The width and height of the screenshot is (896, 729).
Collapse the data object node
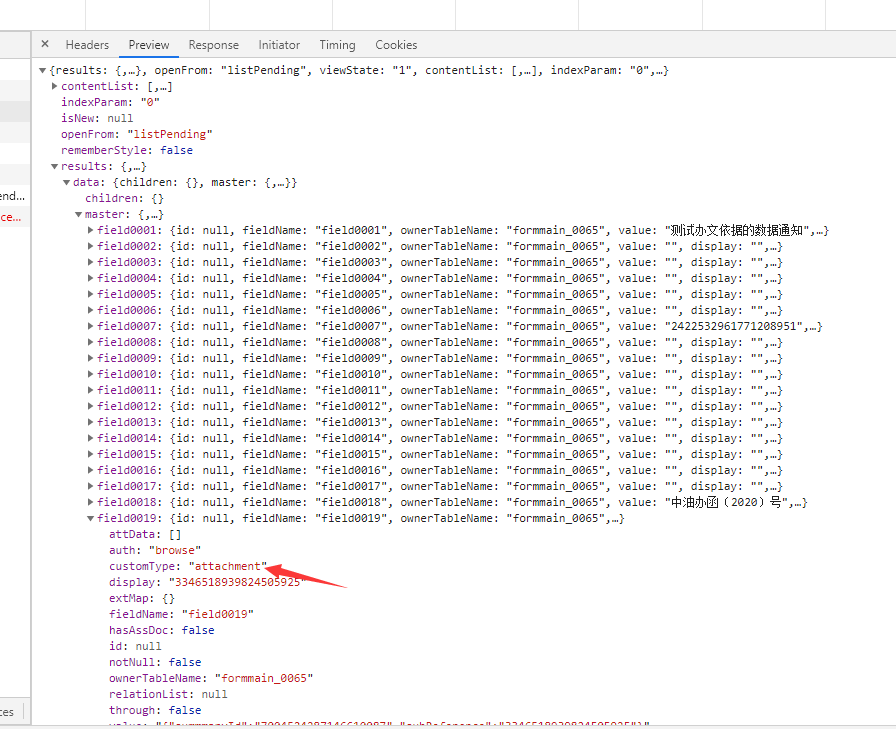(x=67, y=183)
